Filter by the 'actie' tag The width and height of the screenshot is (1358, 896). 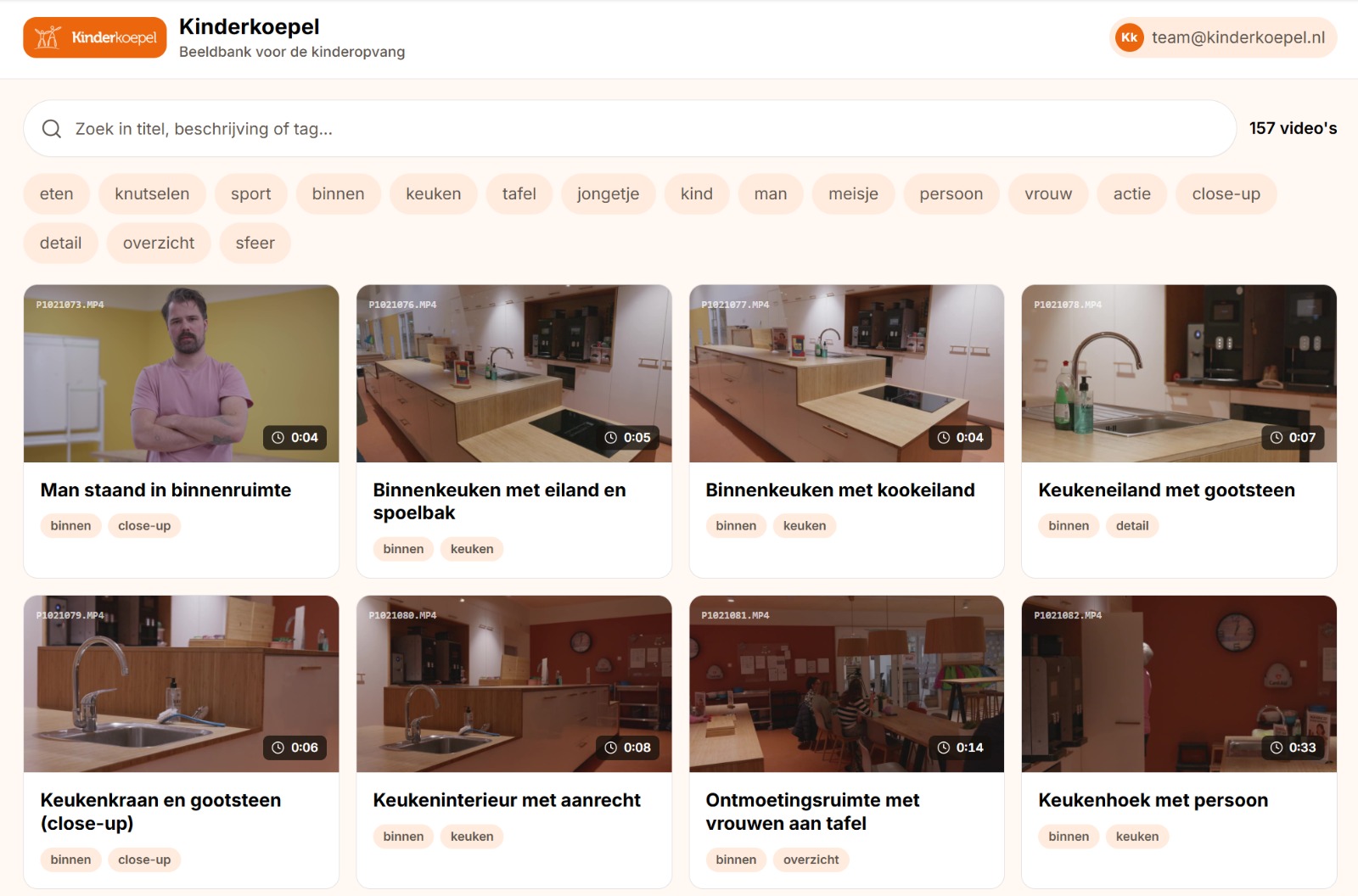click(x=1132, y=193)
